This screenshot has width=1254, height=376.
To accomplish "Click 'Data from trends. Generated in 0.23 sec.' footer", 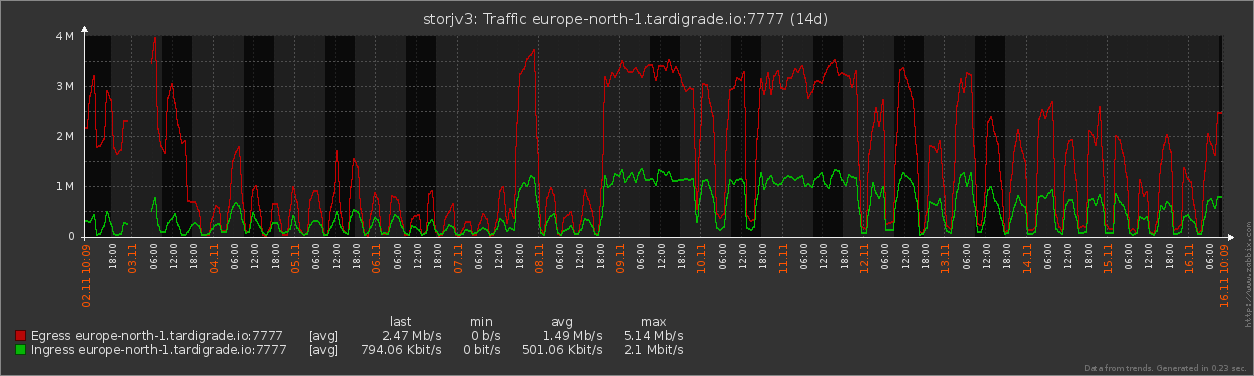I will click(1165, 369).
